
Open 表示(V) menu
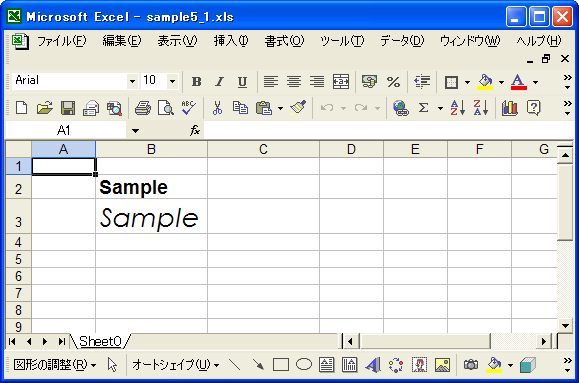[x=177, y=41]
